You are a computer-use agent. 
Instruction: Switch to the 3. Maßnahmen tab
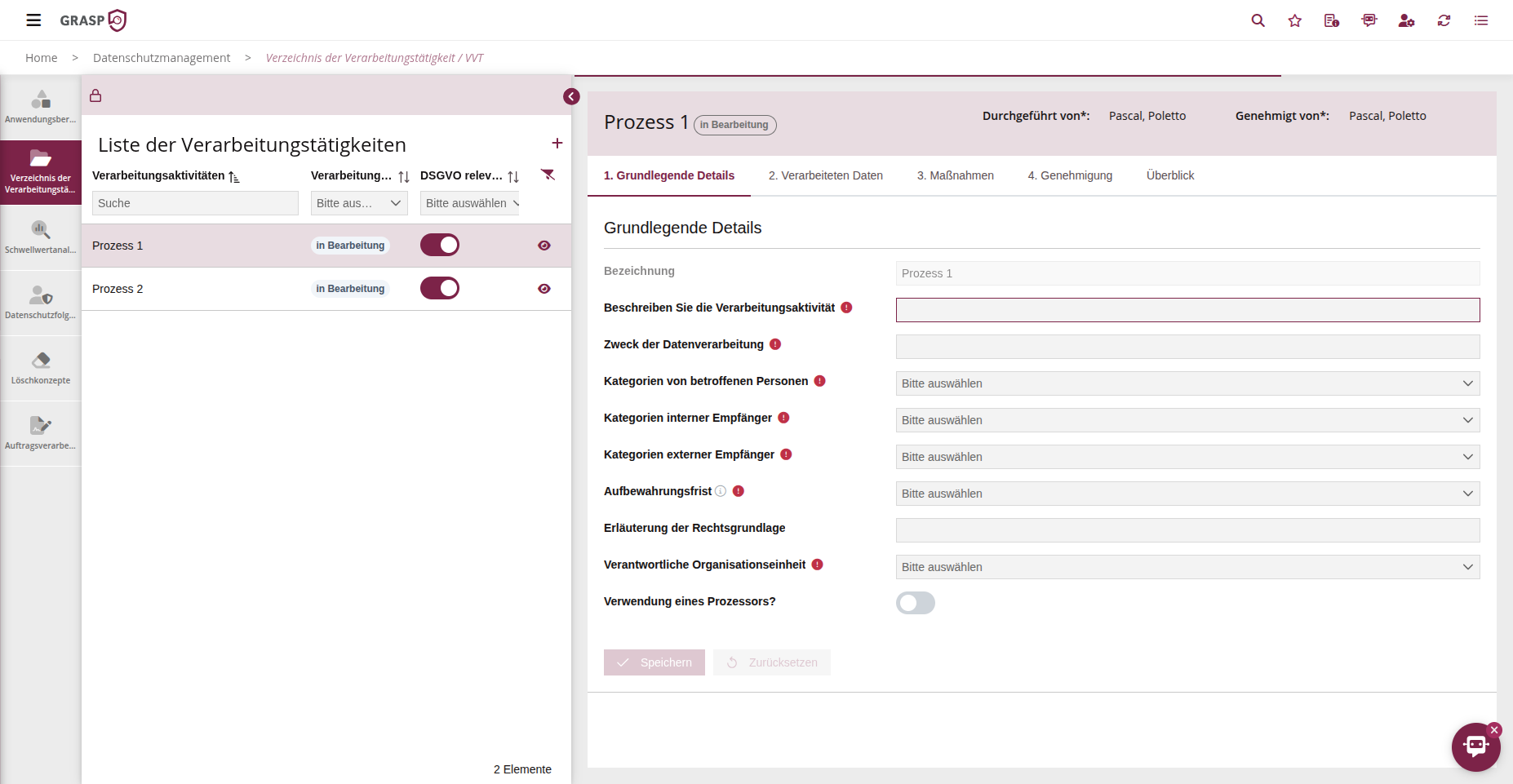[955, 175]
